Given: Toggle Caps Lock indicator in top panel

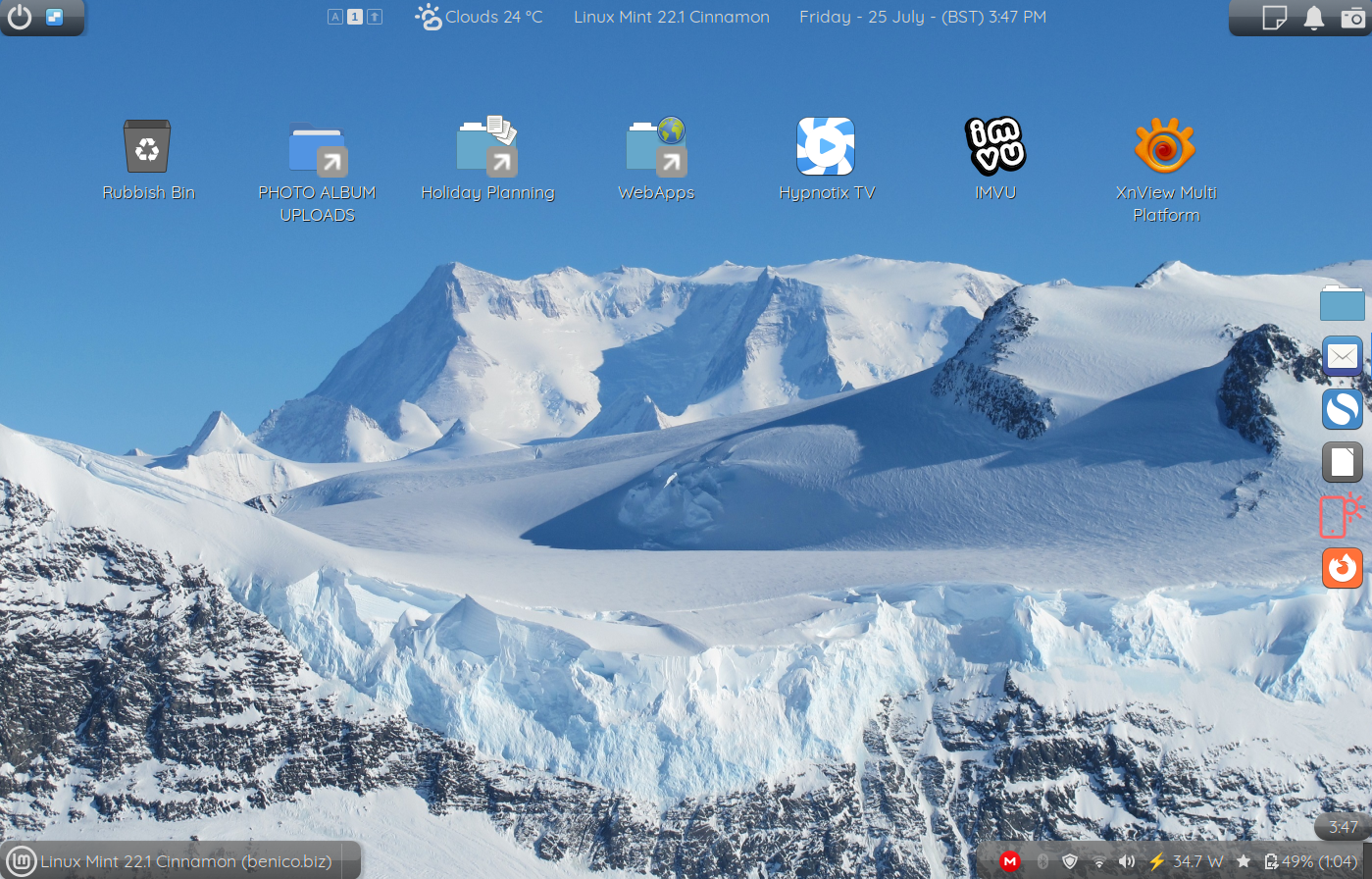Looking at the screenshot, I should coord(335,17).
